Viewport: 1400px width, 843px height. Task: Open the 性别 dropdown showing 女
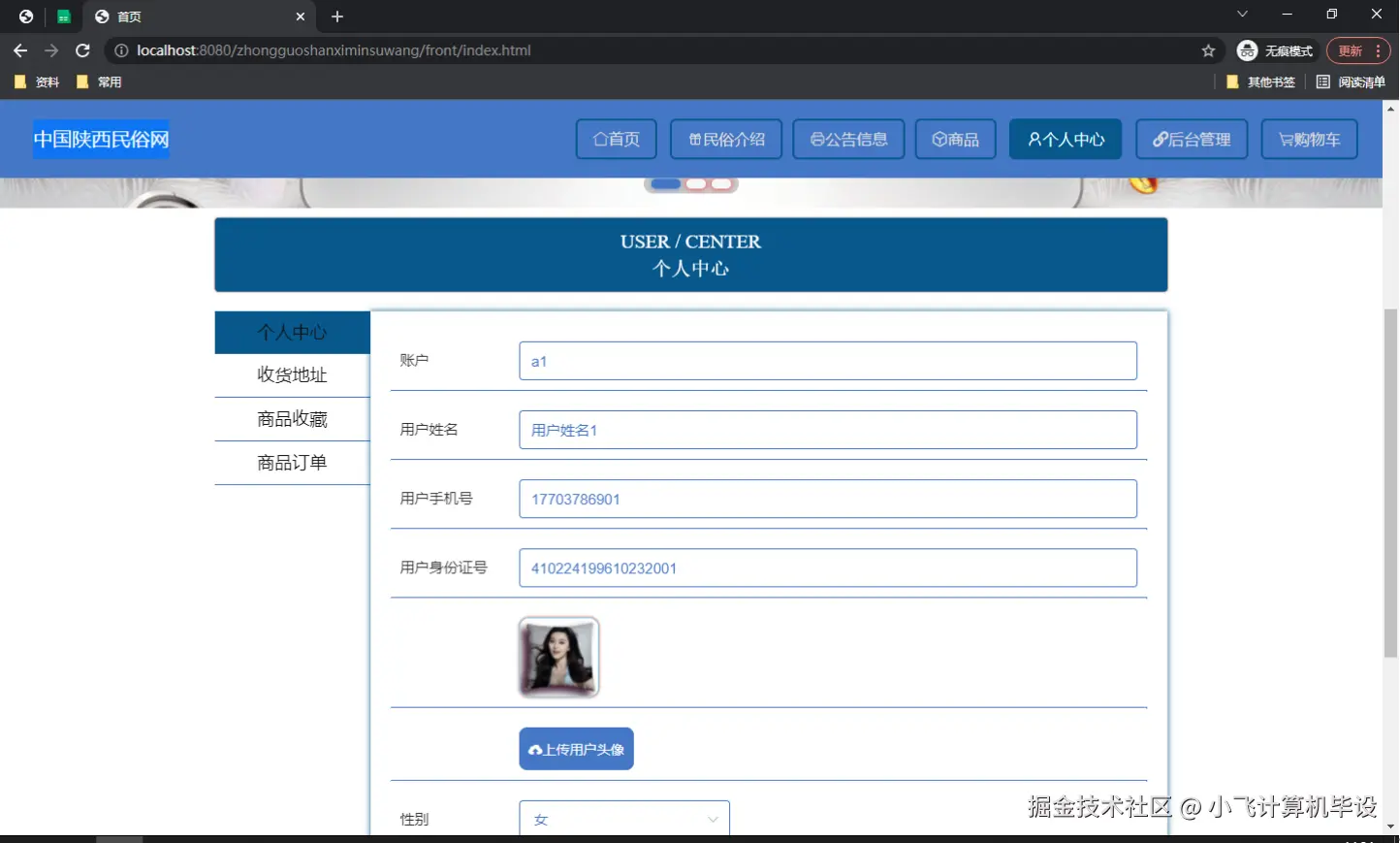tap(624, 819)
